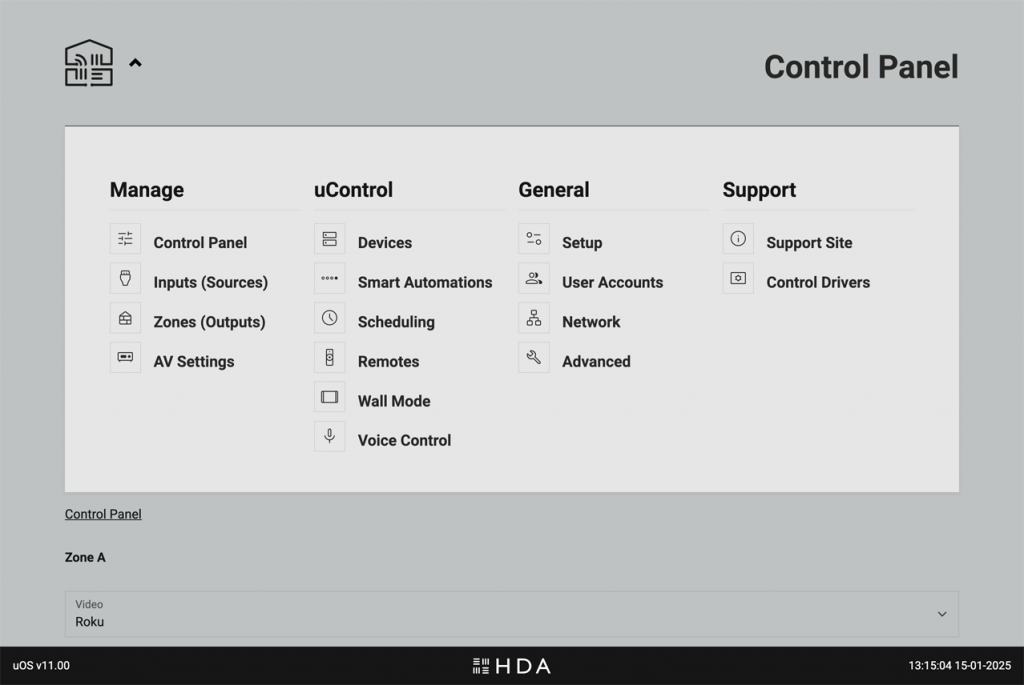The width and height of the screenshot is (1024, 685).
Task: Open the Inputs (Sources) menu item
Action: pos(210,282)
